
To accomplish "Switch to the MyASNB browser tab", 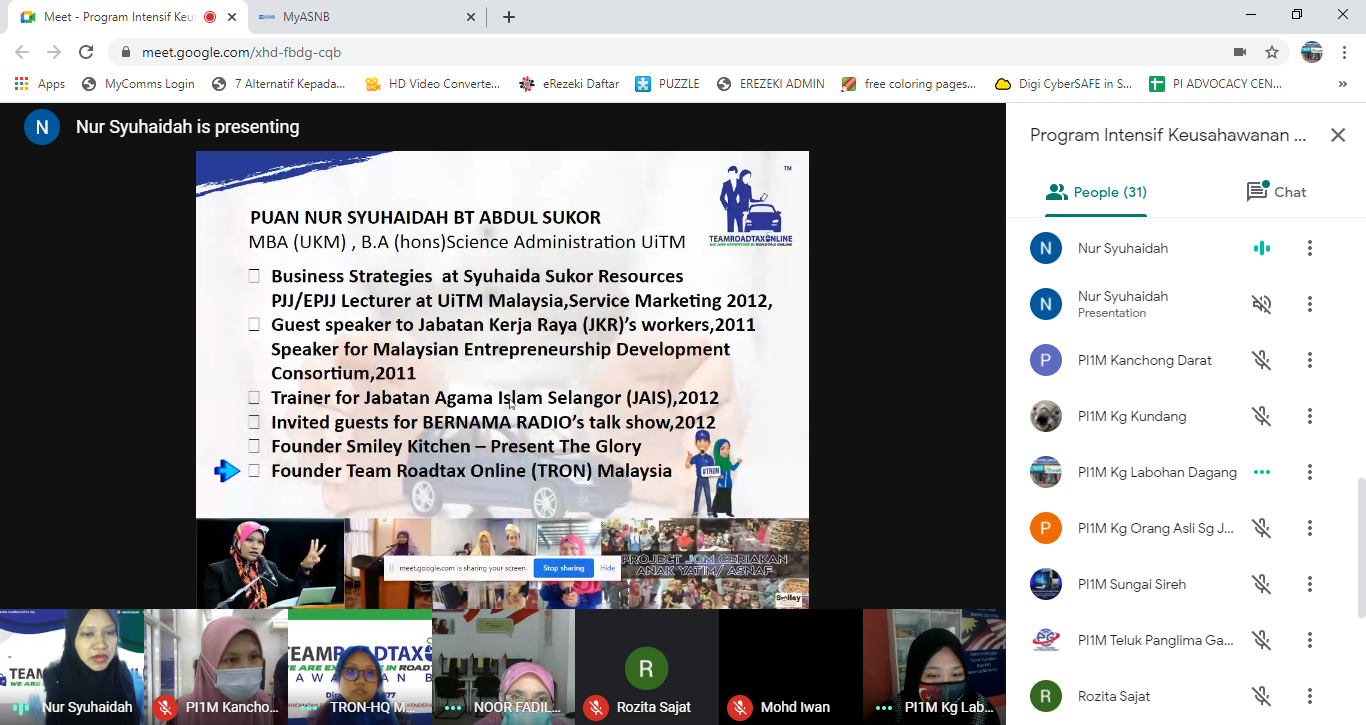I will pos(364,17).
